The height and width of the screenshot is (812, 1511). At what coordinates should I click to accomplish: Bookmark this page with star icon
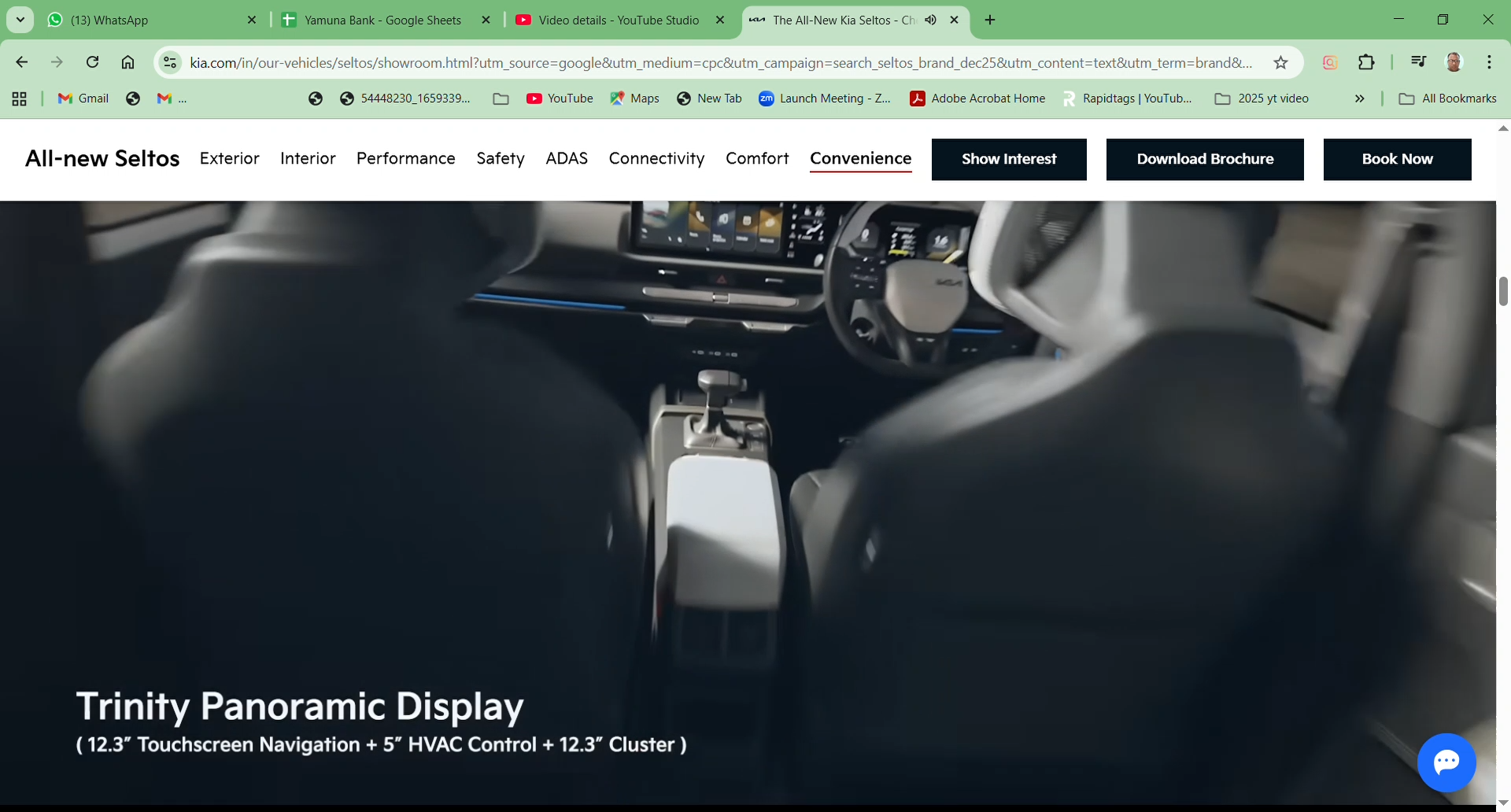pyautogui.click(x=1280, y=63)
